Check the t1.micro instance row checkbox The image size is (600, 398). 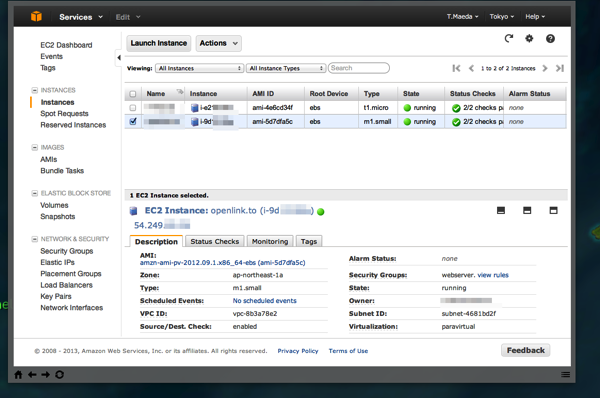click(133, 108)
